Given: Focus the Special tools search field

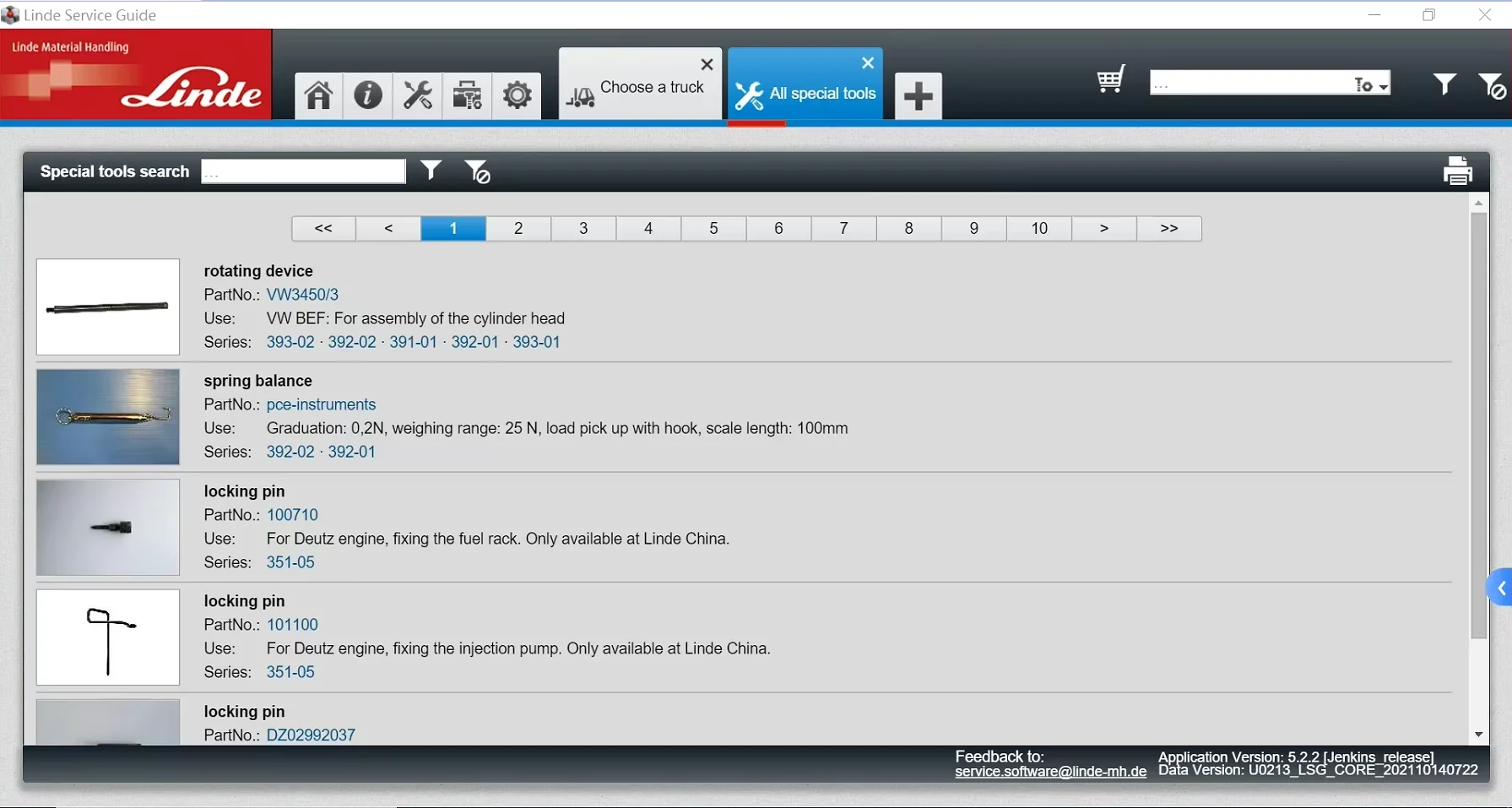Looking at the screenshot, I should tap(304, 171).
